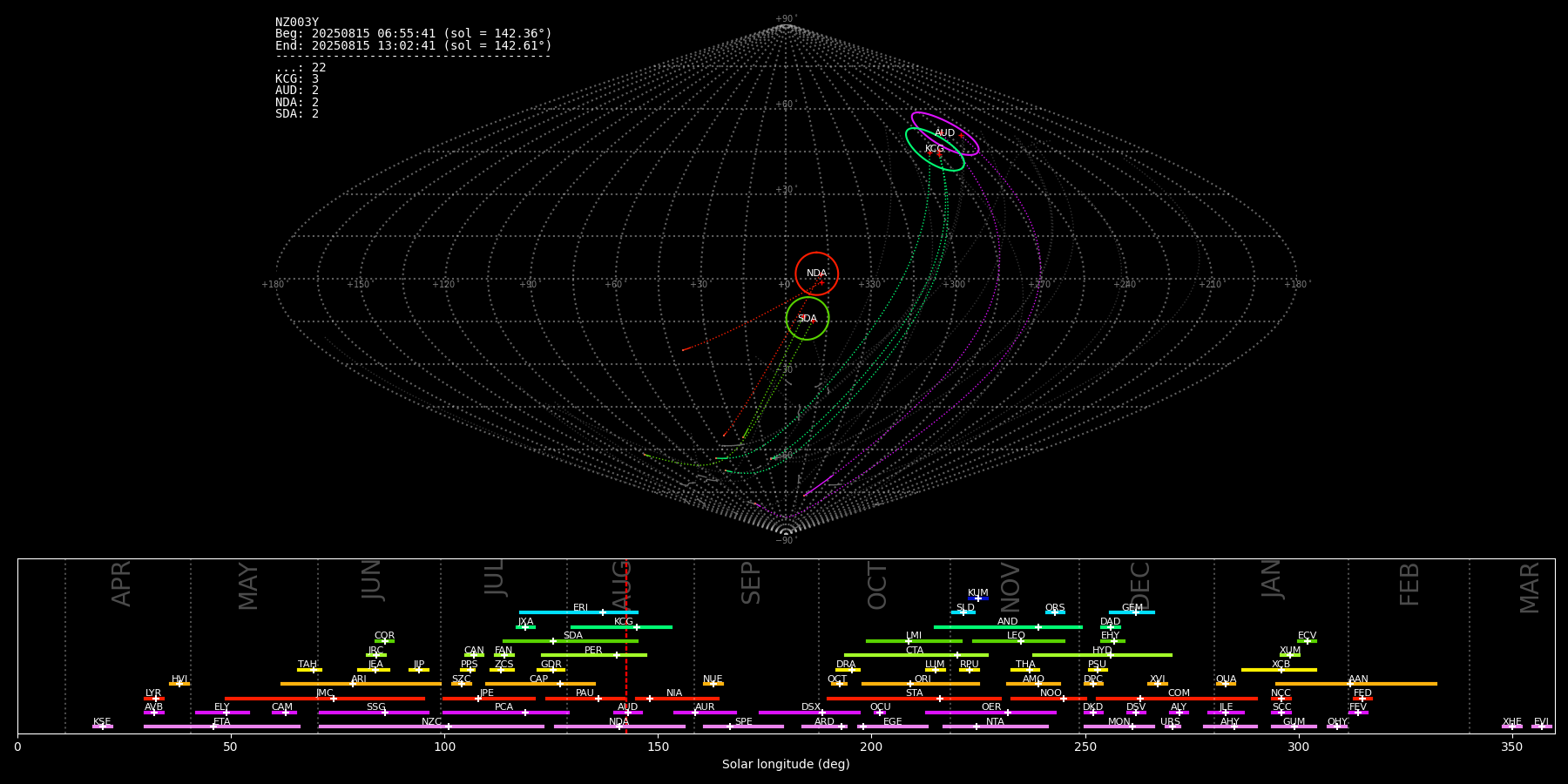Click the LYR red shower marker
The width and height of the screenshot is (1568, 784).
[x=154, y=698]
